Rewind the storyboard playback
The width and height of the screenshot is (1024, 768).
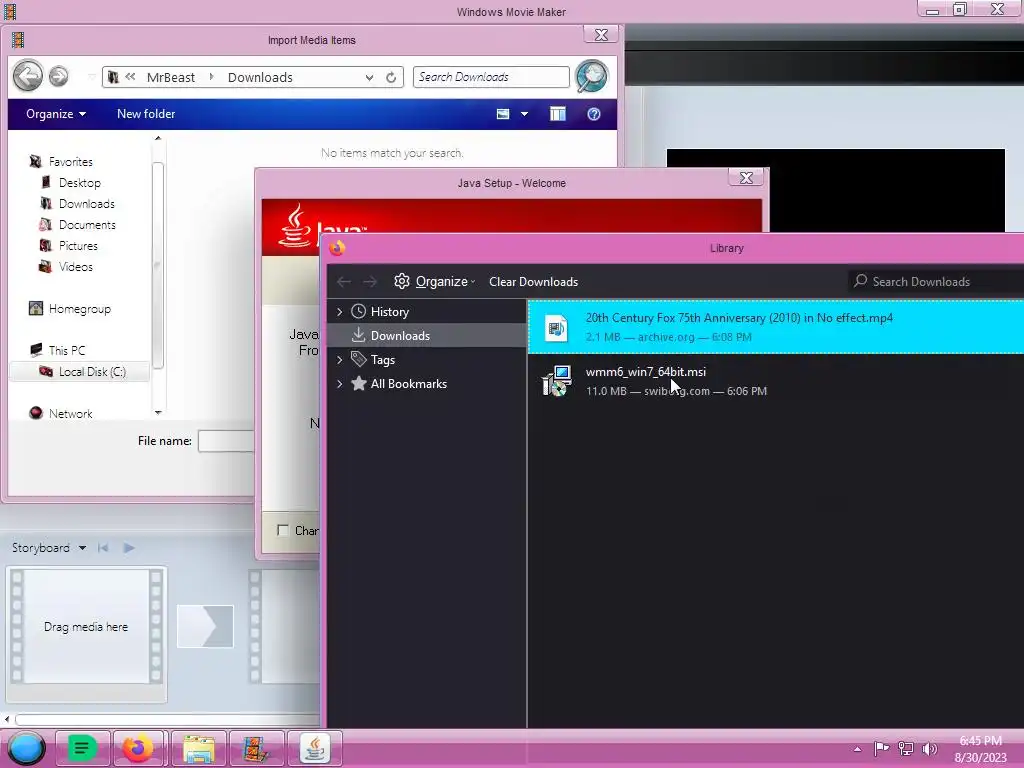[x=103, y=548]
